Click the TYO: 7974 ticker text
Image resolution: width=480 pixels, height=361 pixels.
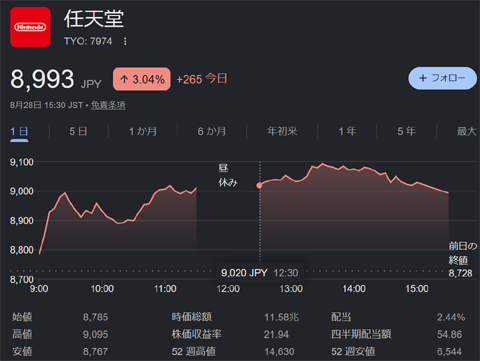pyautogui.click(x=88, y=41)
